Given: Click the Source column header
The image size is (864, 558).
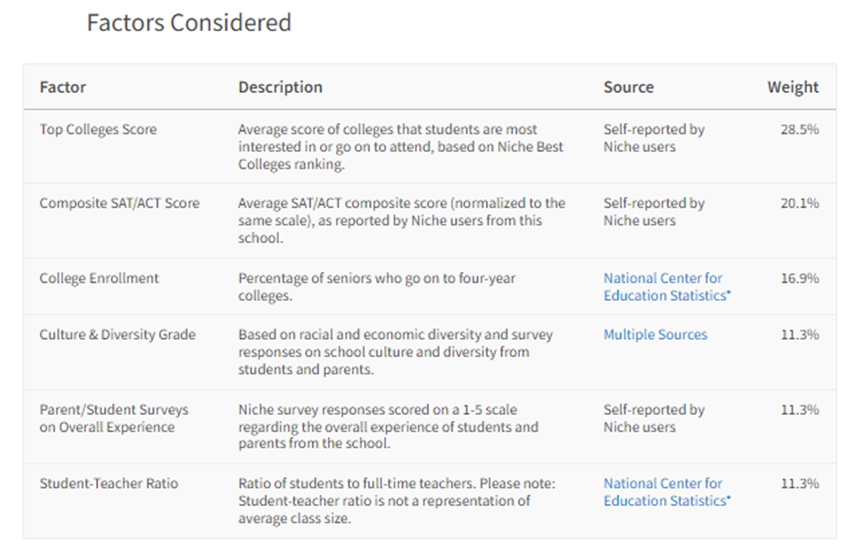Looking at the screenshot, I should 629,87.
